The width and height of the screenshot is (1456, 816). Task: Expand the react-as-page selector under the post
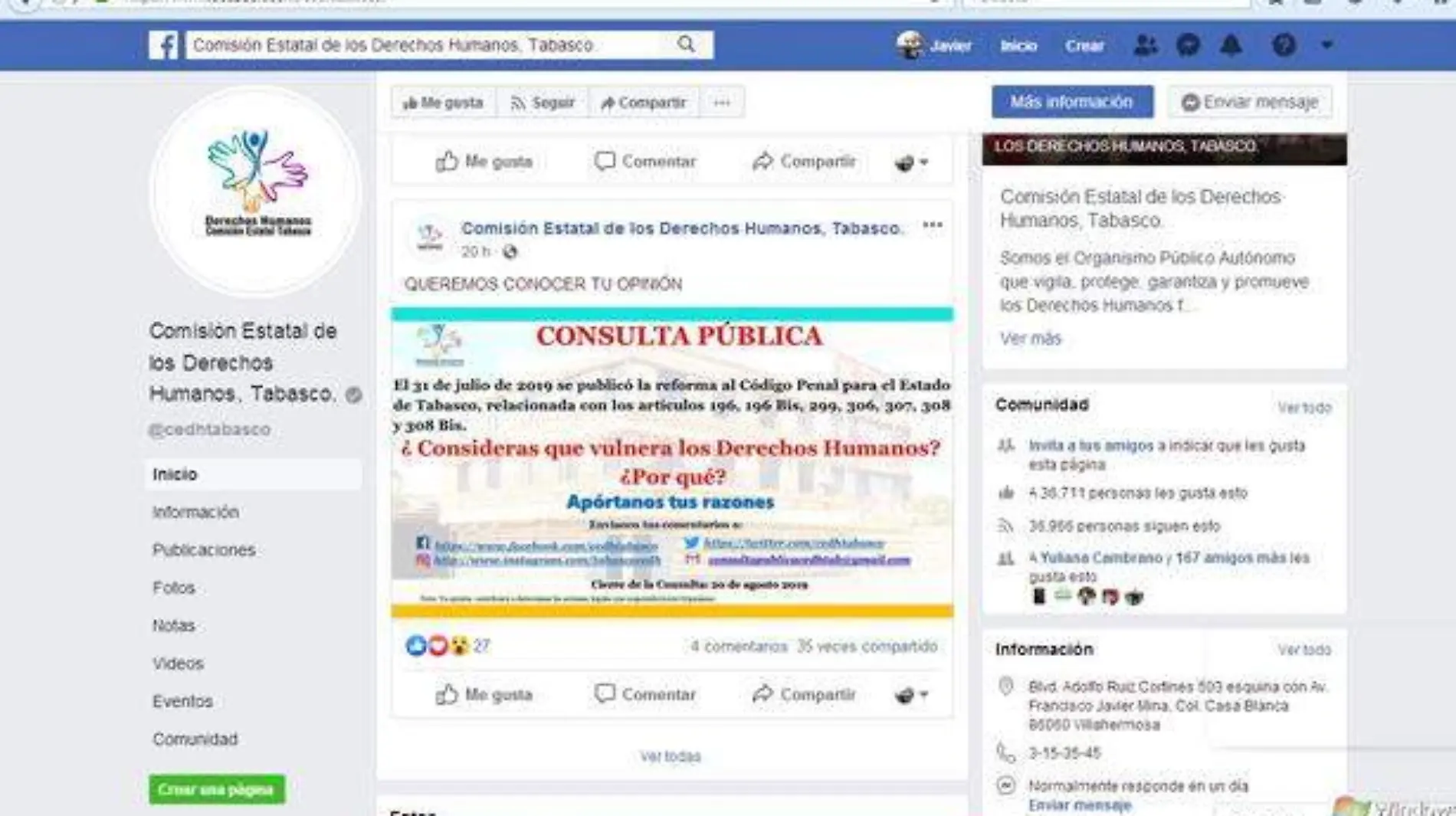[910, 695]
